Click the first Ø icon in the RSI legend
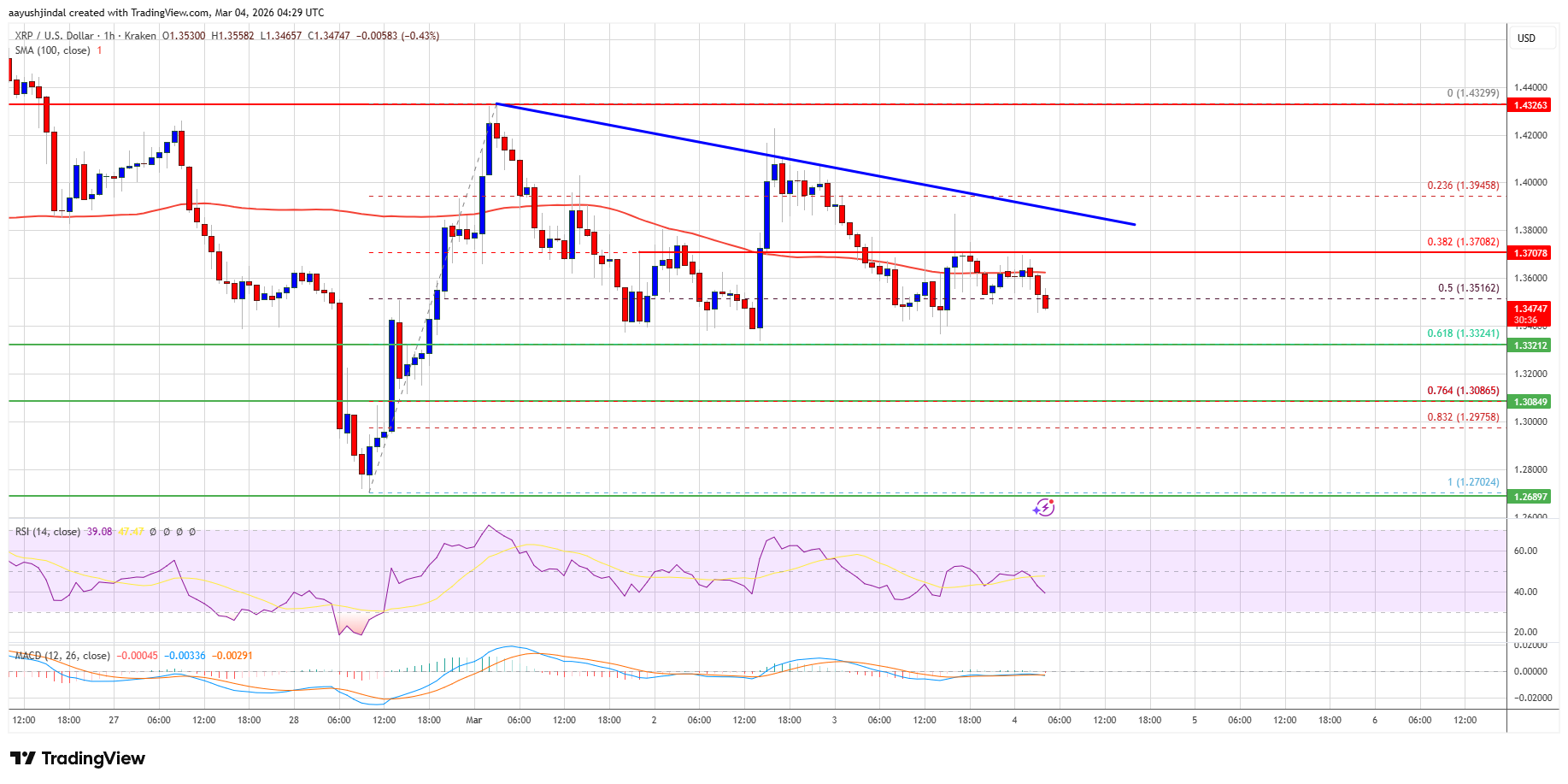Screen dimensions: 1568x784 153,531
